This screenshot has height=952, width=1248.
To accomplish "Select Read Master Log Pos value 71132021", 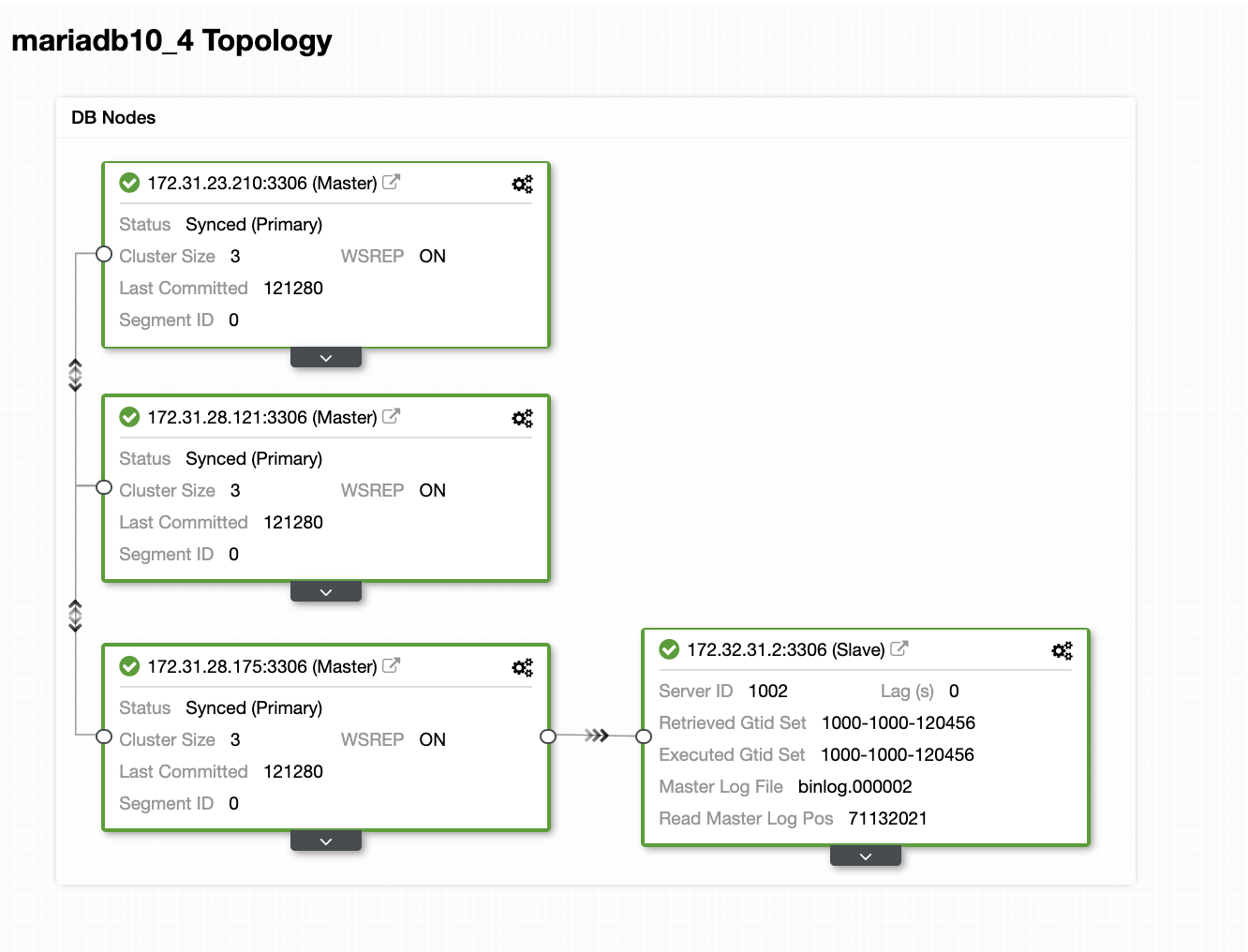I will pyautogui.click(x=888, y=818).
